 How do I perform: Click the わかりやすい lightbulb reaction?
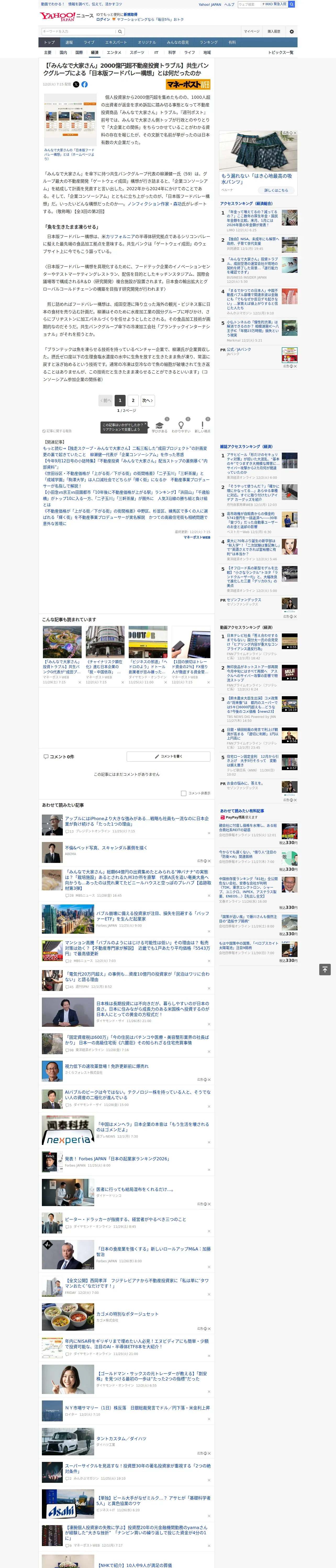coord(181,427)
